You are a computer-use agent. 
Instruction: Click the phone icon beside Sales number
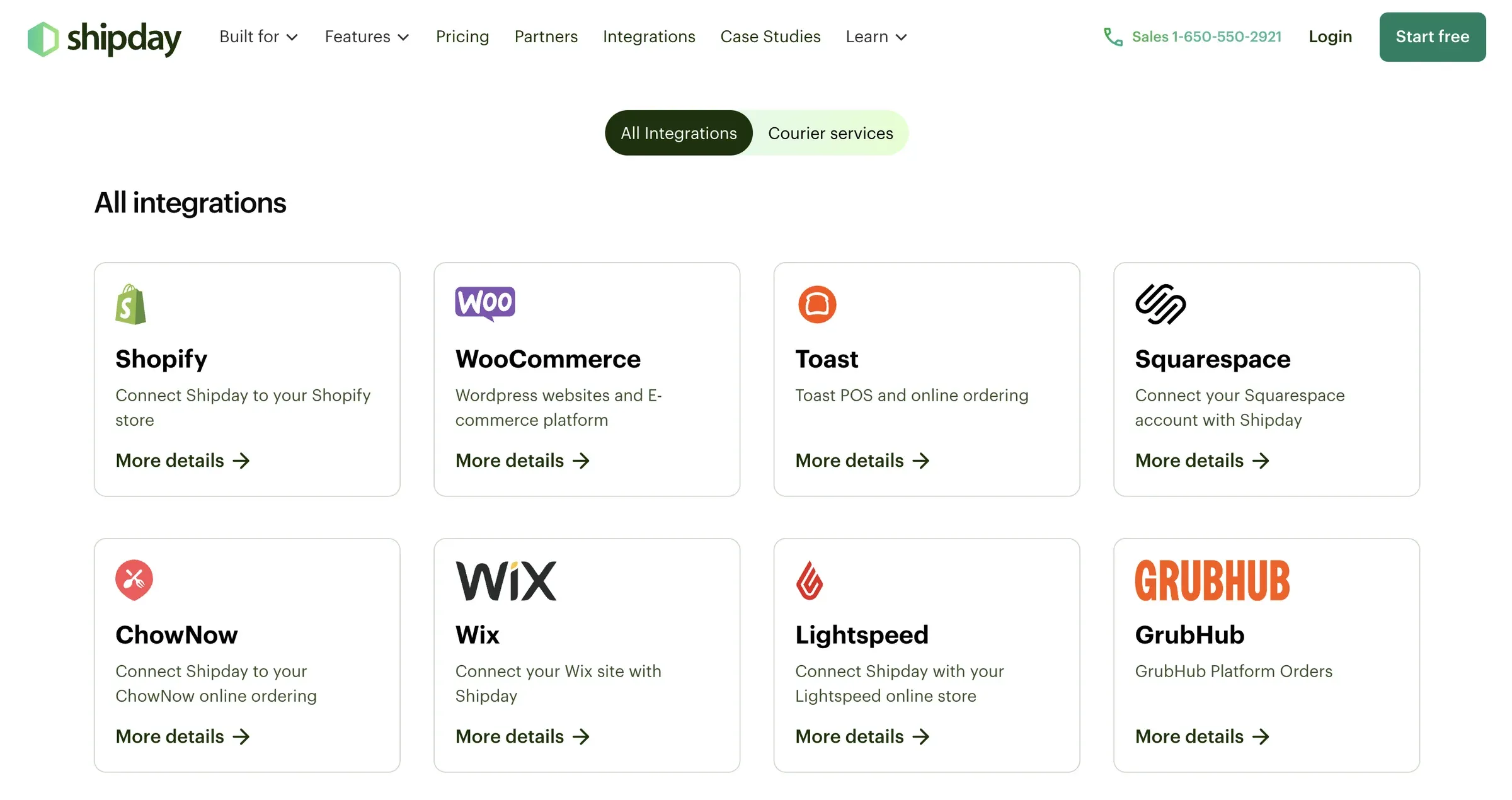pos(1113,37)
